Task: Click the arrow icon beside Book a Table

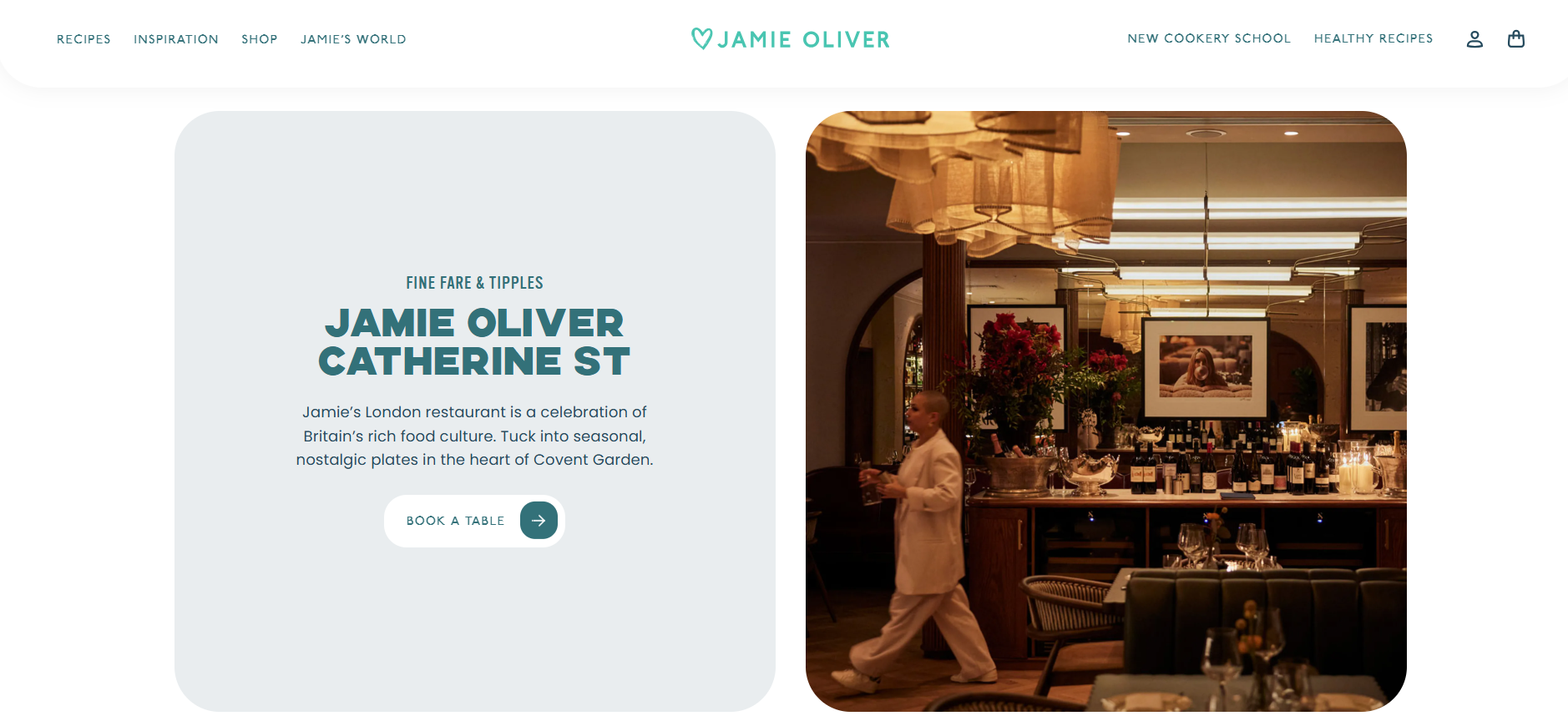Action: point(539,521)
